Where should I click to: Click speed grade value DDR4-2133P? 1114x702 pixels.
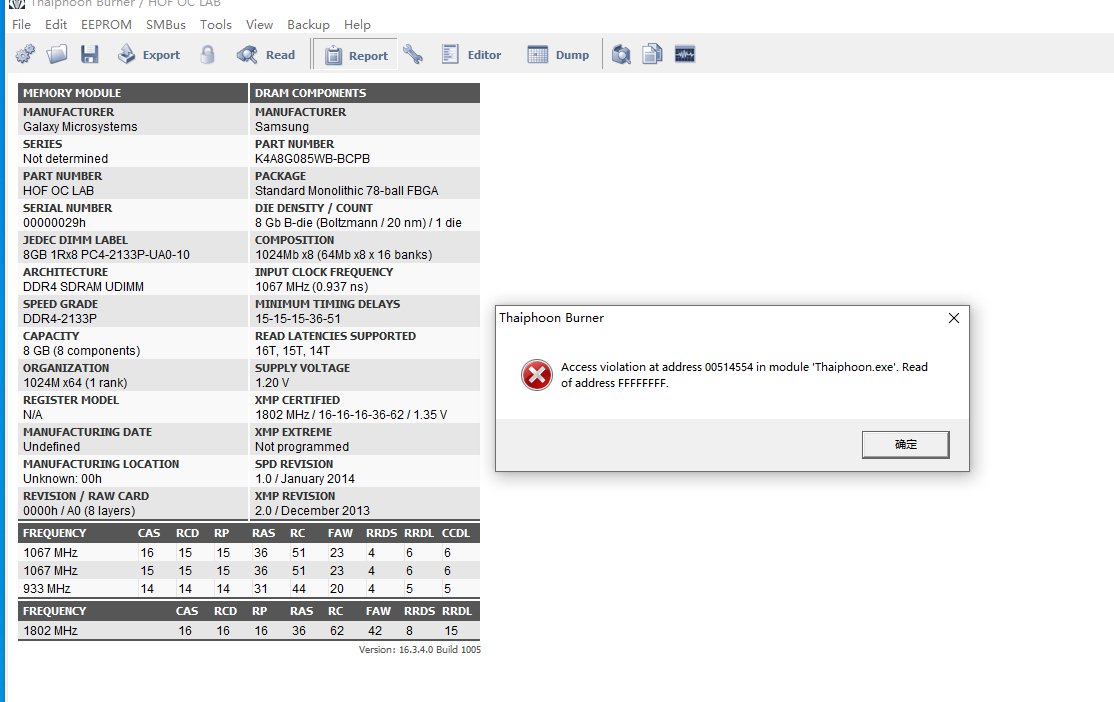tap(60, 318)
